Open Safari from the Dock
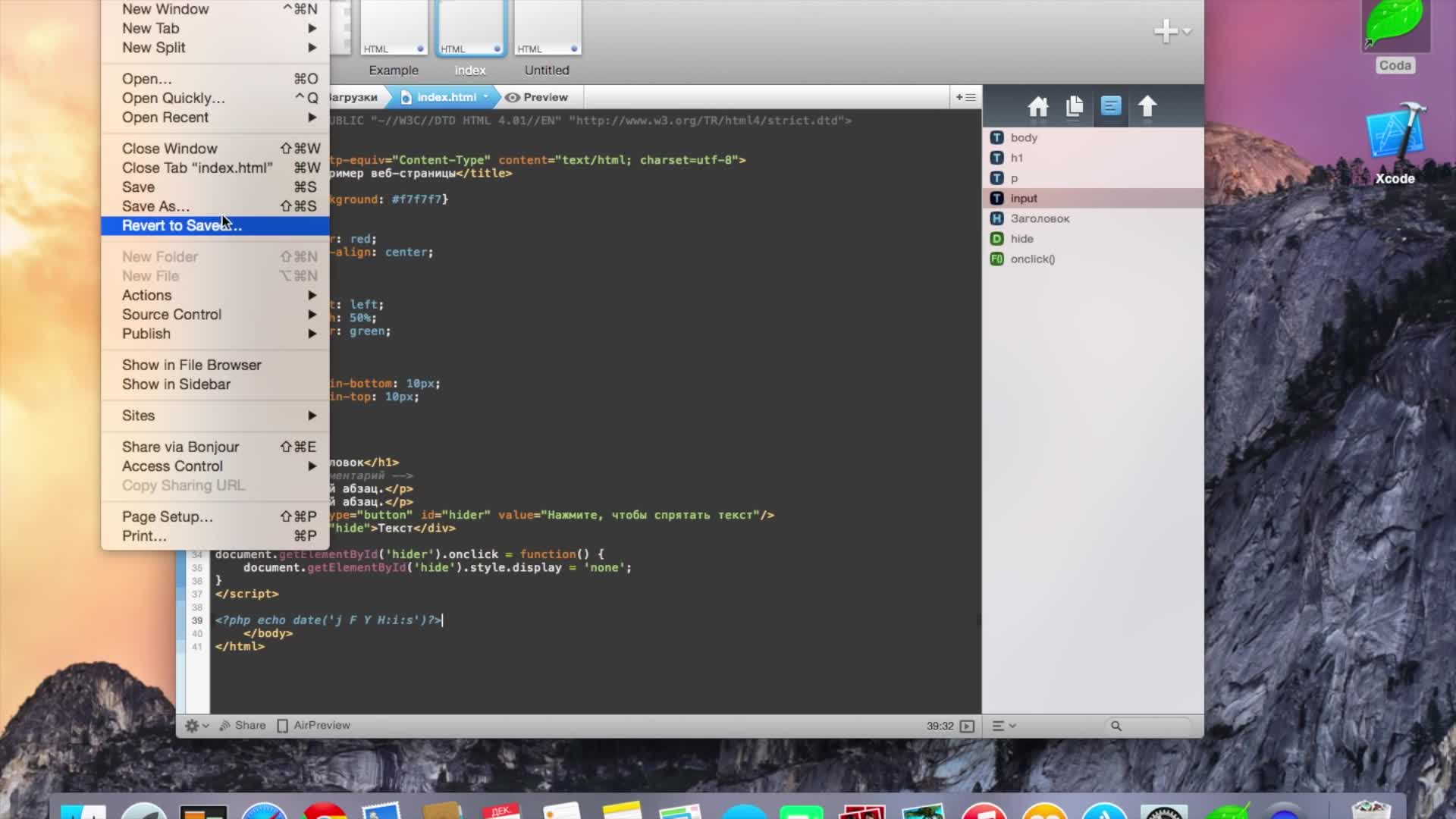This screenshot has height=819, width=1456. 265,811
